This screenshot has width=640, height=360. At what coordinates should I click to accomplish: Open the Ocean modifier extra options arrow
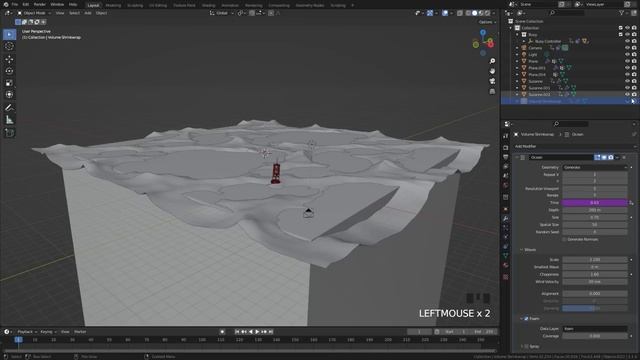[617, 157]
